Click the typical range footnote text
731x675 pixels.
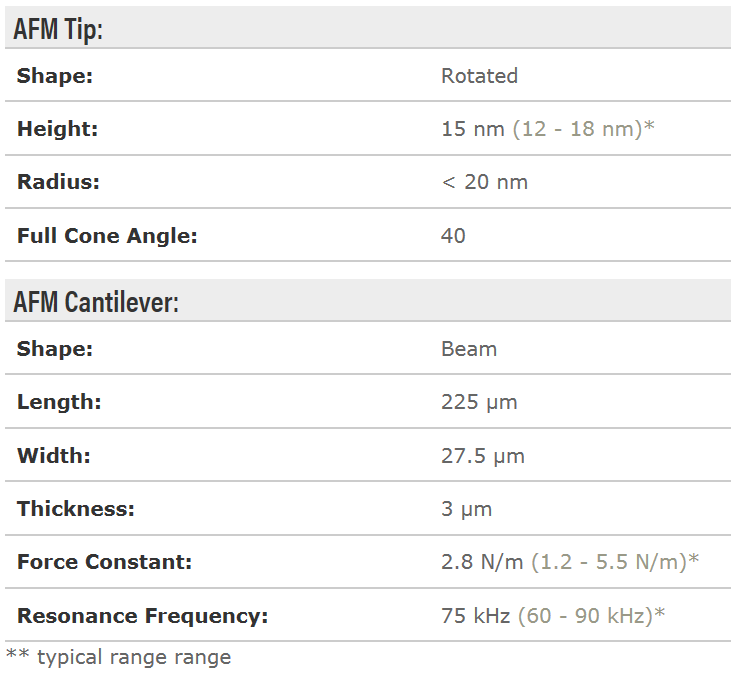(x=118, y=657)
